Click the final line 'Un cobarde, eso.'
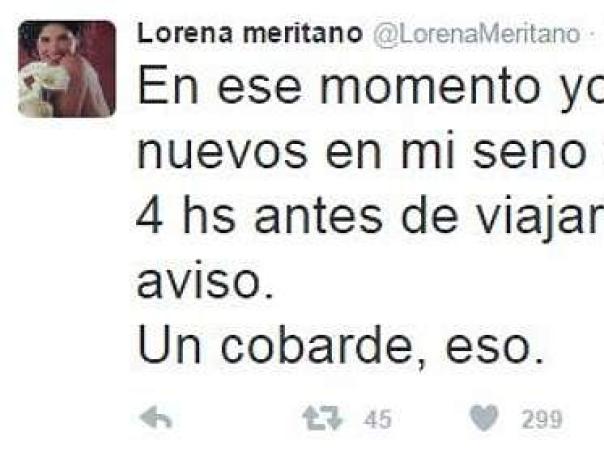604x453 pixels. tap(341, 346)
